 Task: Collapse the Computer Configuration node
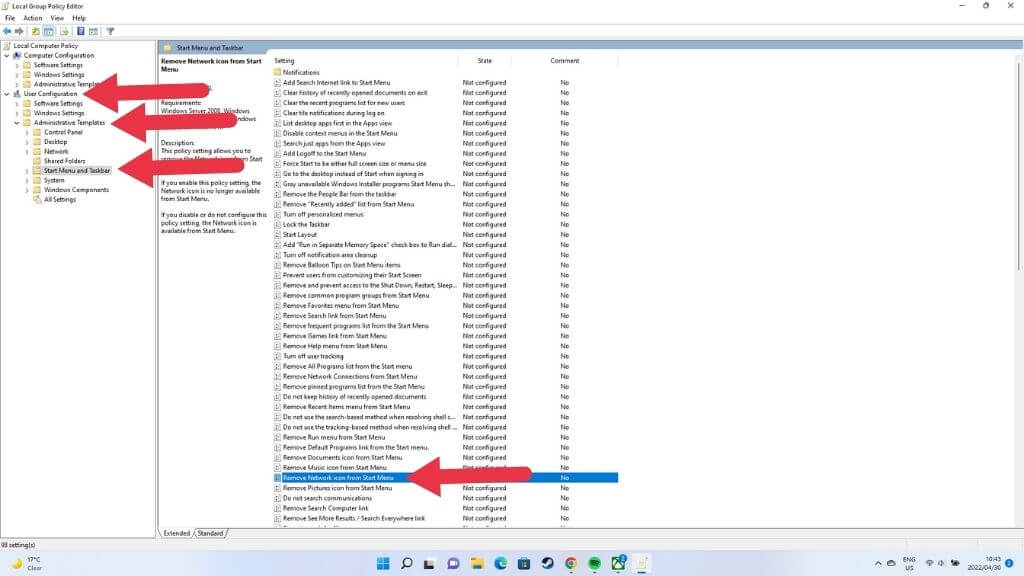pos(7,56)
